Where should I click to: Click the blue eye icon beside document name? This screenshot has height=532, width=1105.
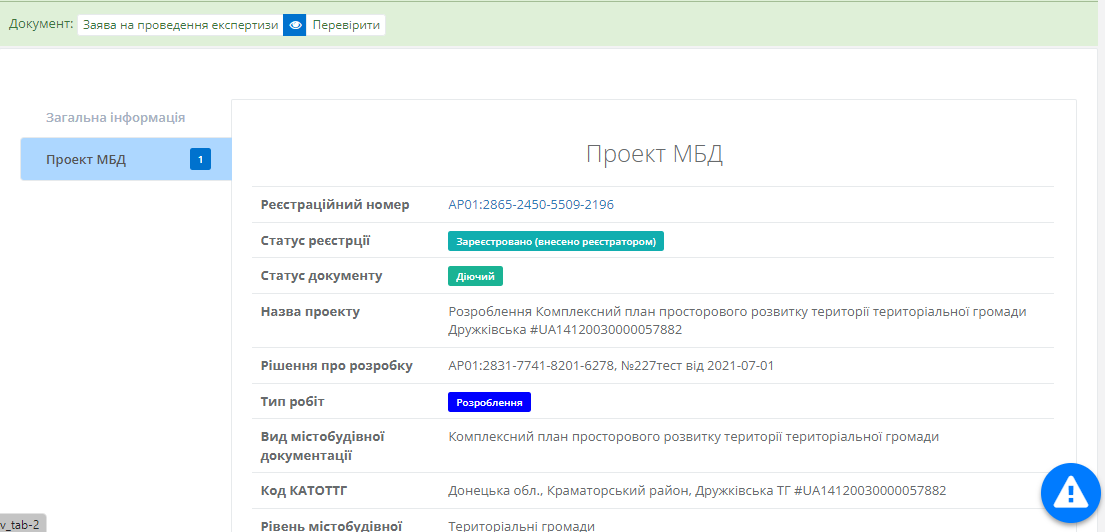coord(294,25)
